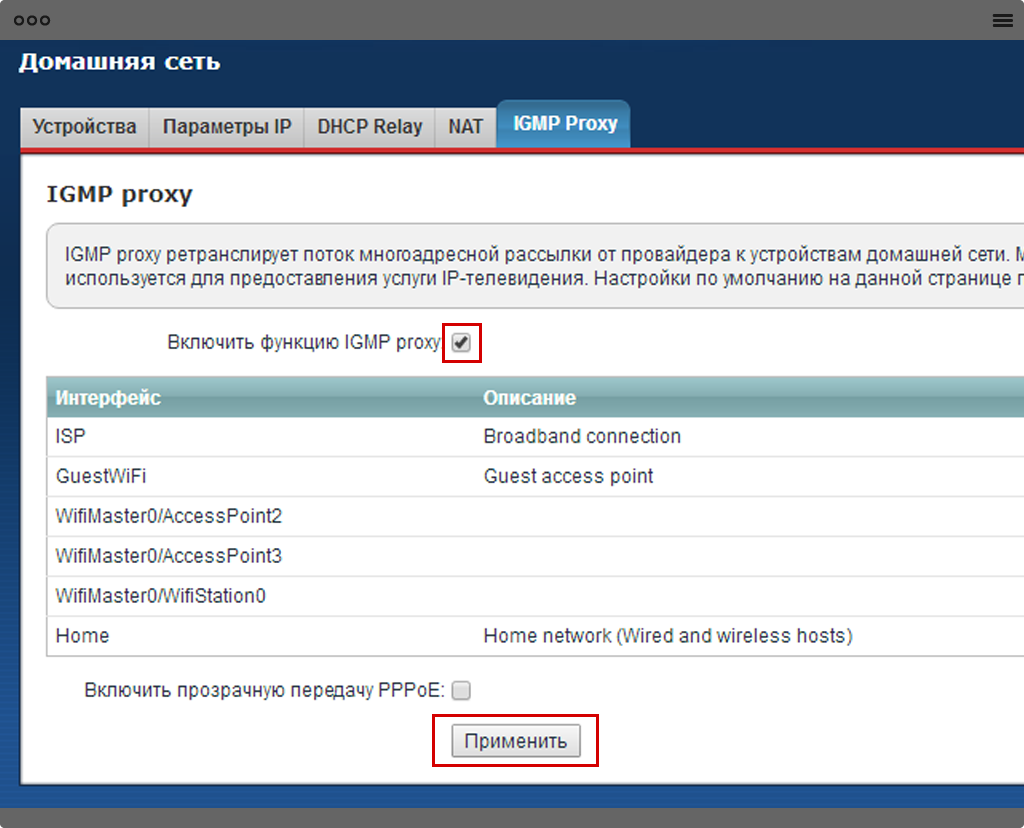The image size is (1024, 828).
Task: Go to the DHCP Relay tab
Action: [369, 127]
